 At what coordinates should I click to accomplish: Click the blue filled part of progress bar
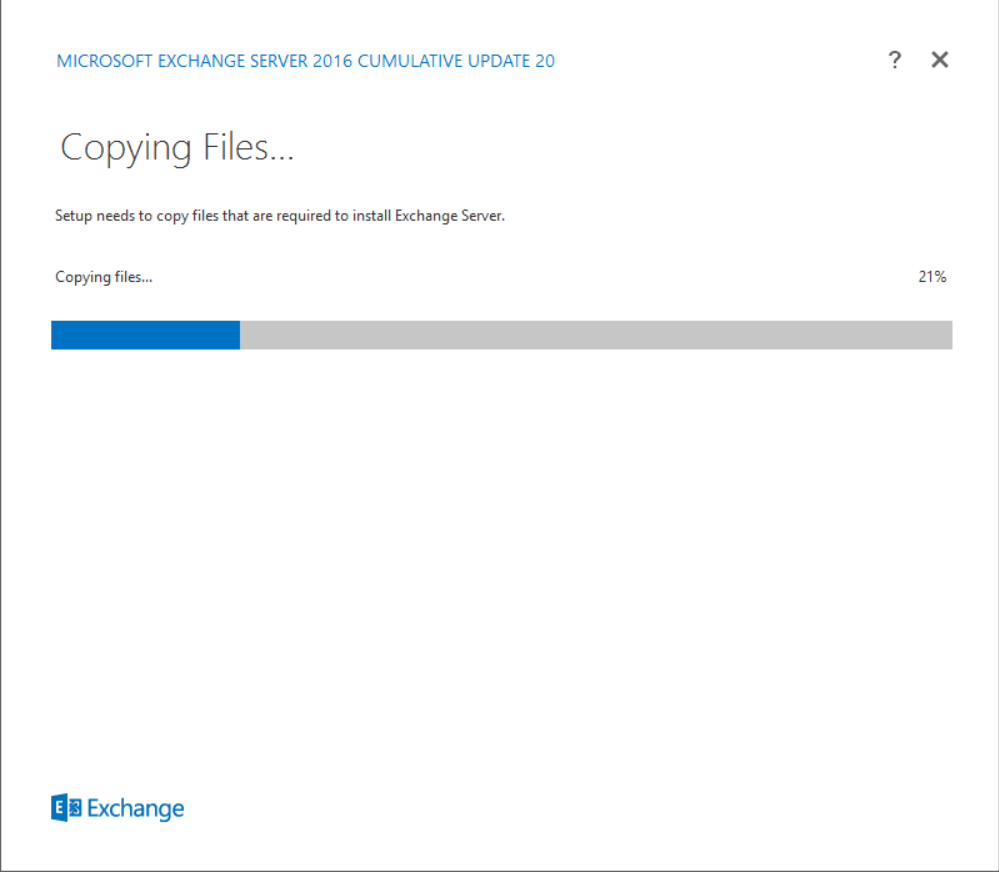tap(145, 335)
